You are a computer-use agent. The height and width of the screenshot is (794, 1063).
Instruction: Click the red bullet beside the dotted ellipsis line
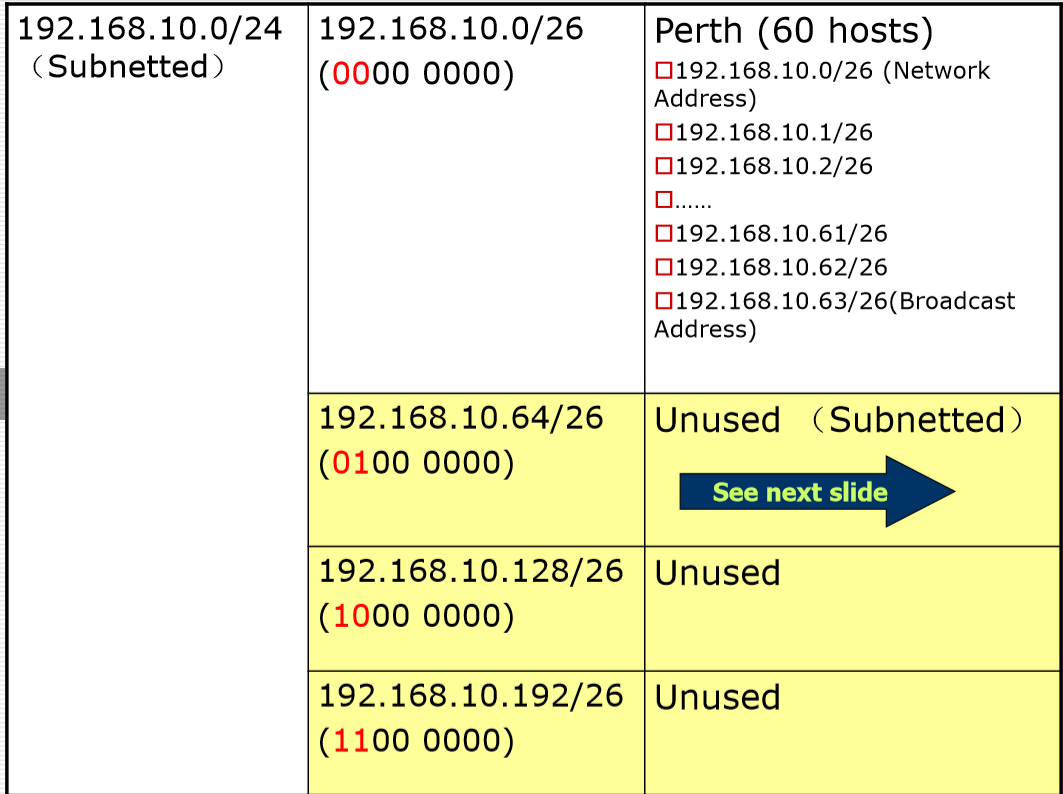pos(663,200)
